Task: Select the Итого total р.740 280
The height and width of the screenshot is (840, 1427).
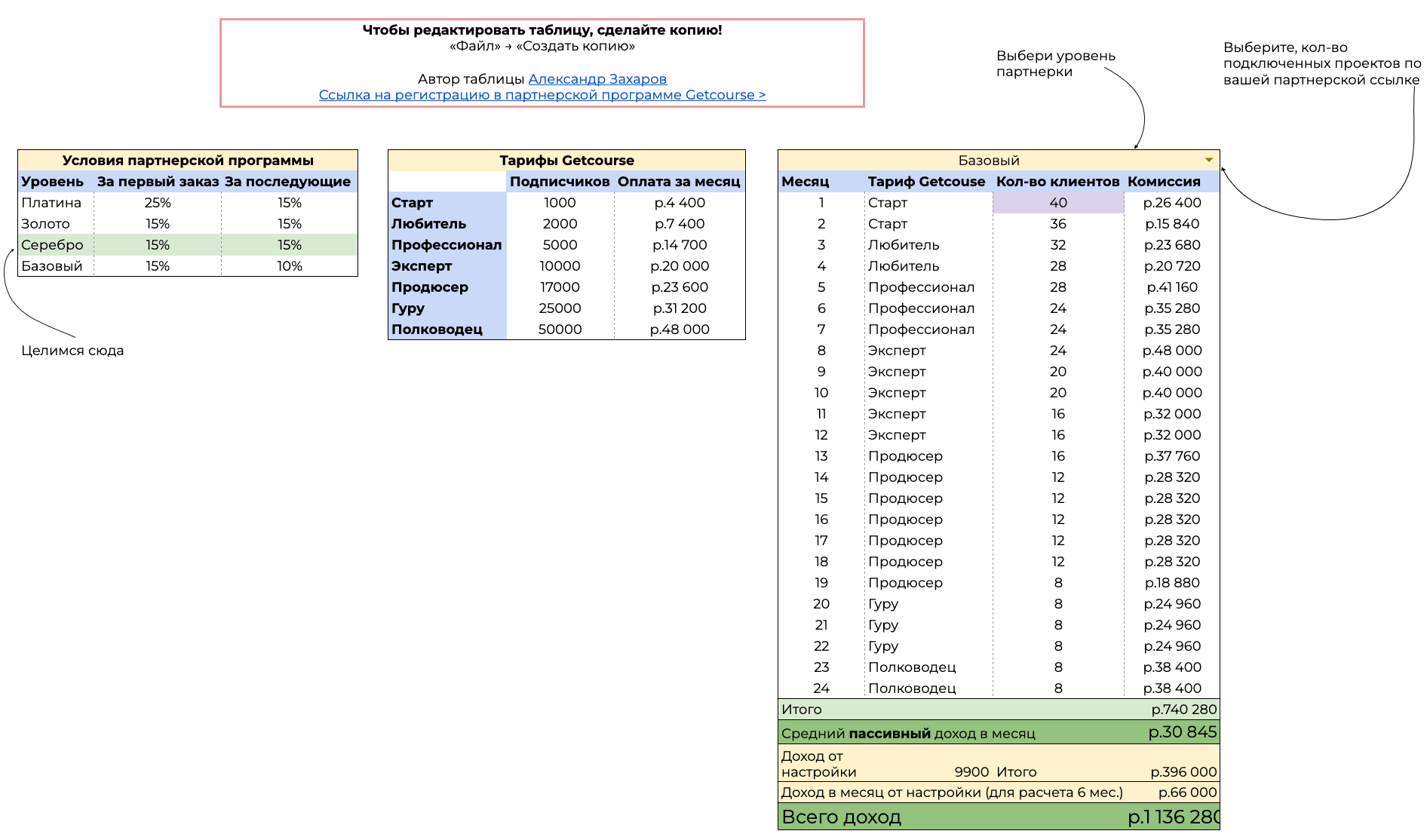Action: click(x=1184, y=710)
